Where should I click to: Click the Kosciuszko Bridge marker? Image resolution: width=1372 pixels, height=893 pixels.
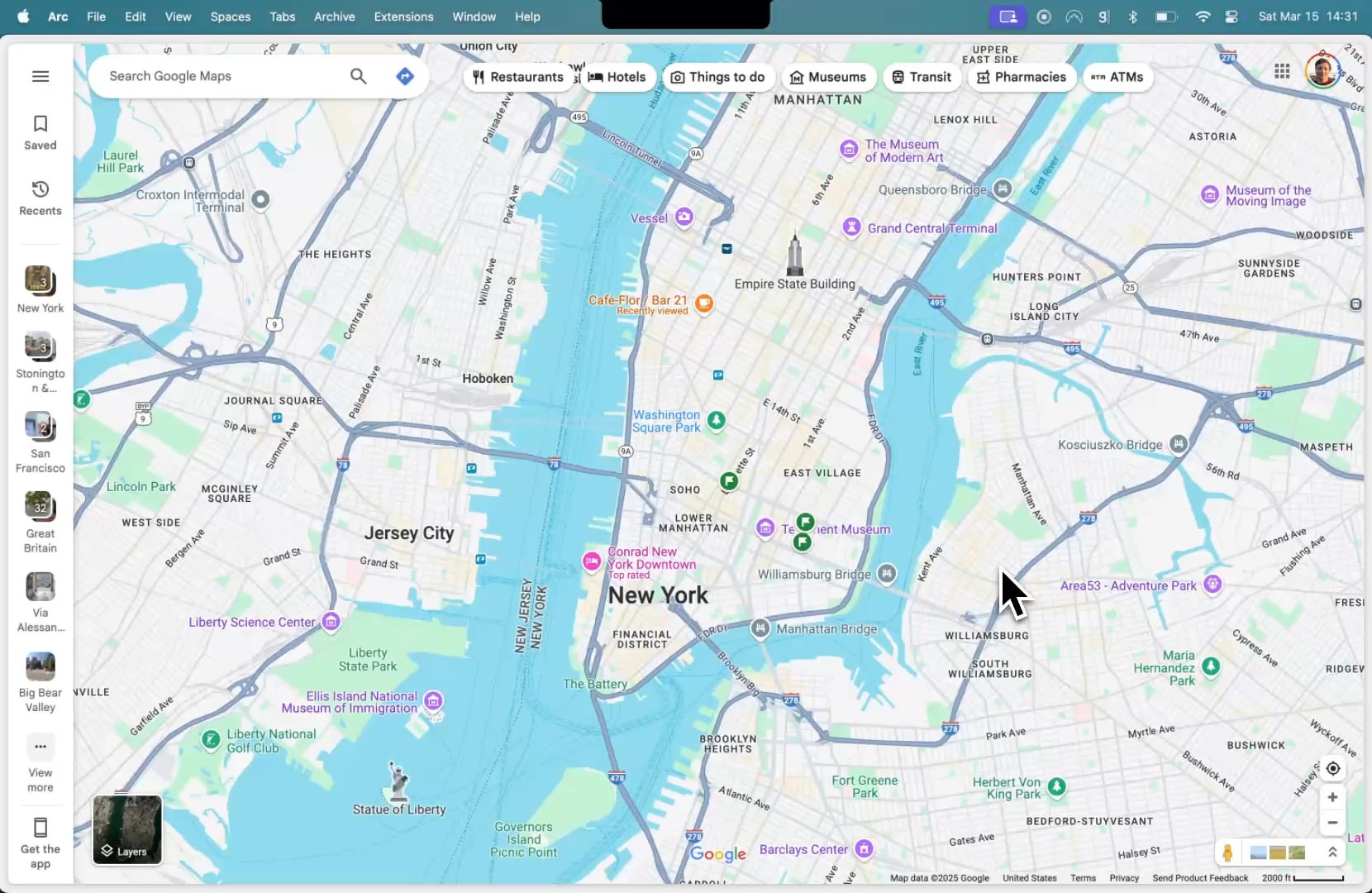(x=1179, y=444)
